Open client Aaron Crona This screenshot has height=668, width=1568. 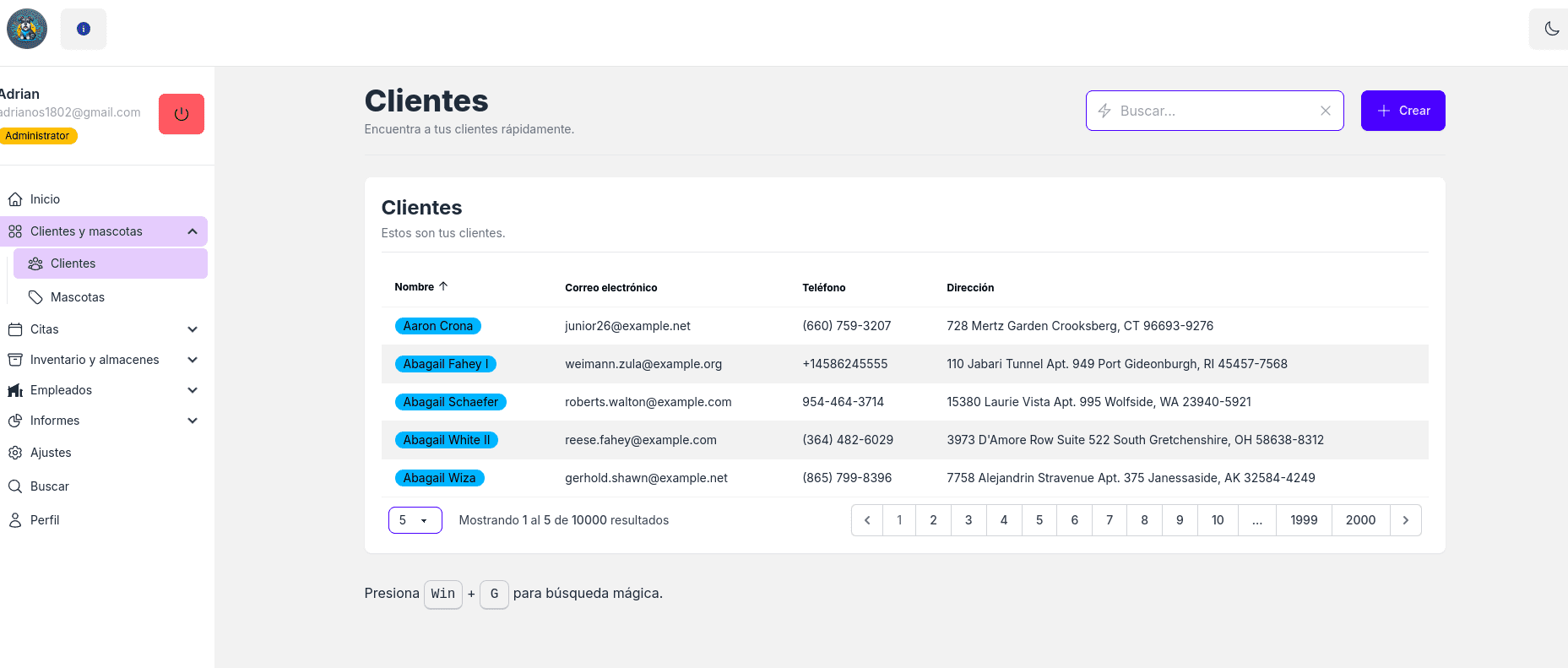coord(438,326)
